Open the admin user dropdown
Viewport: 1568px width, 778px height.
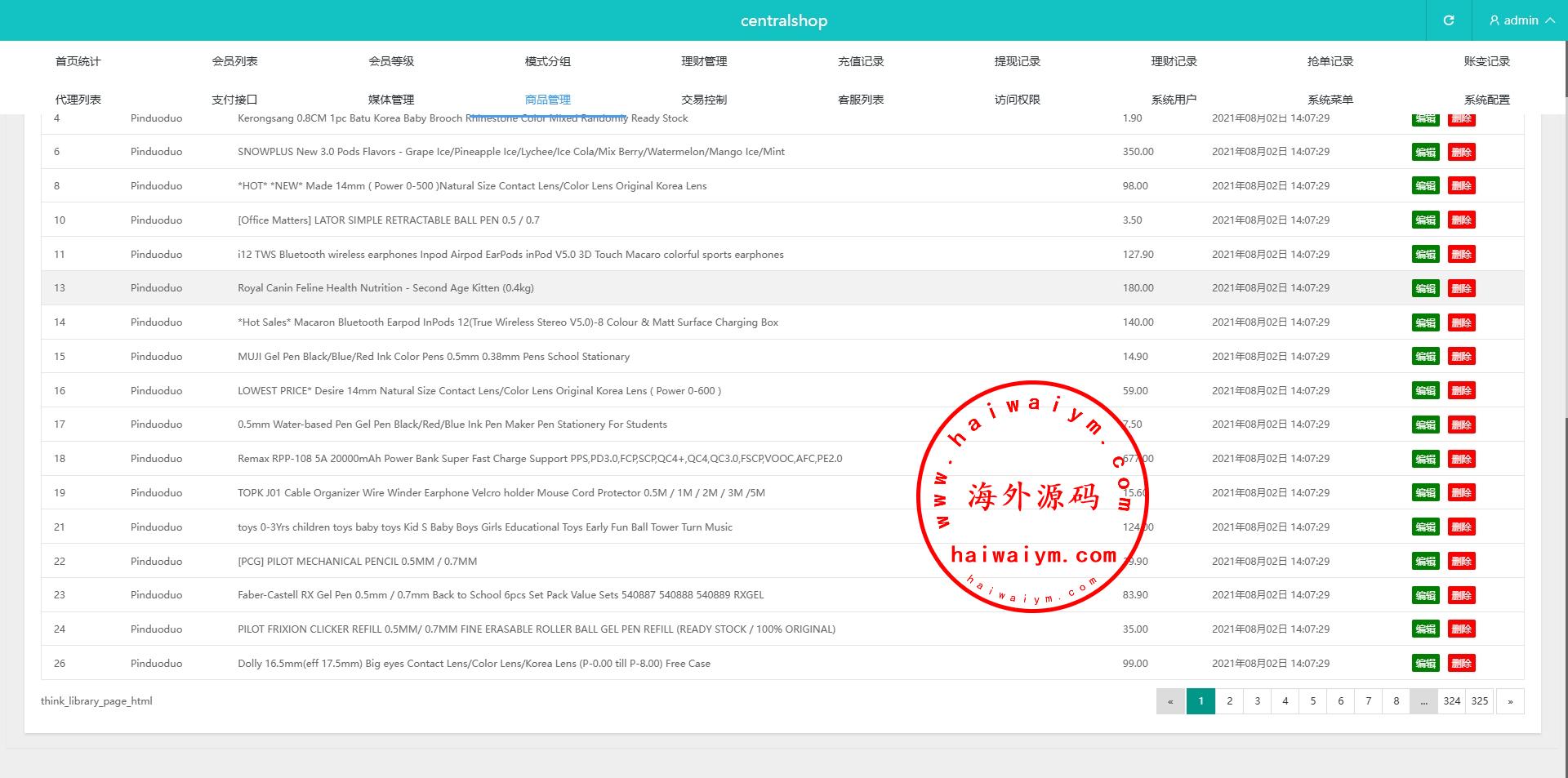[1521, 20]
